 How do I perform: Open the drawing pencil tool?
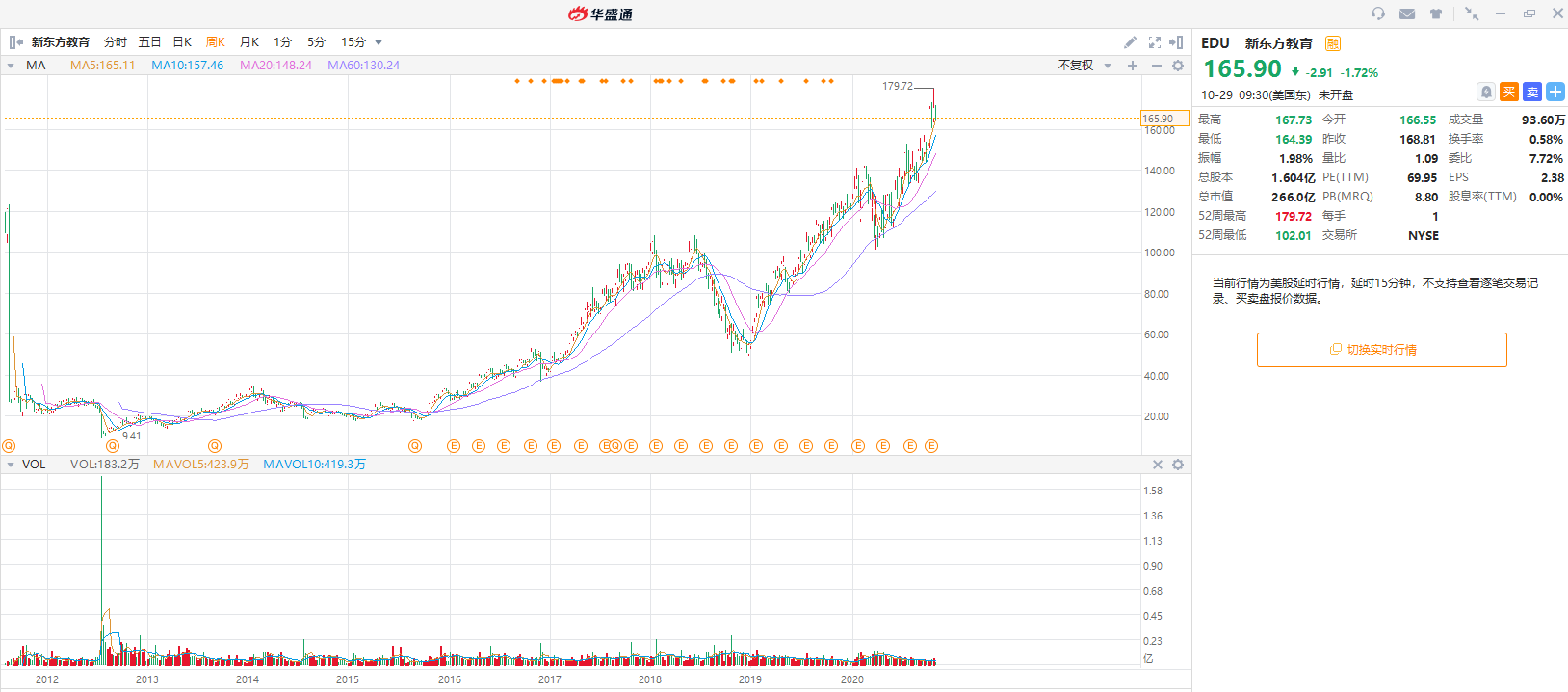coord(1130,42)
